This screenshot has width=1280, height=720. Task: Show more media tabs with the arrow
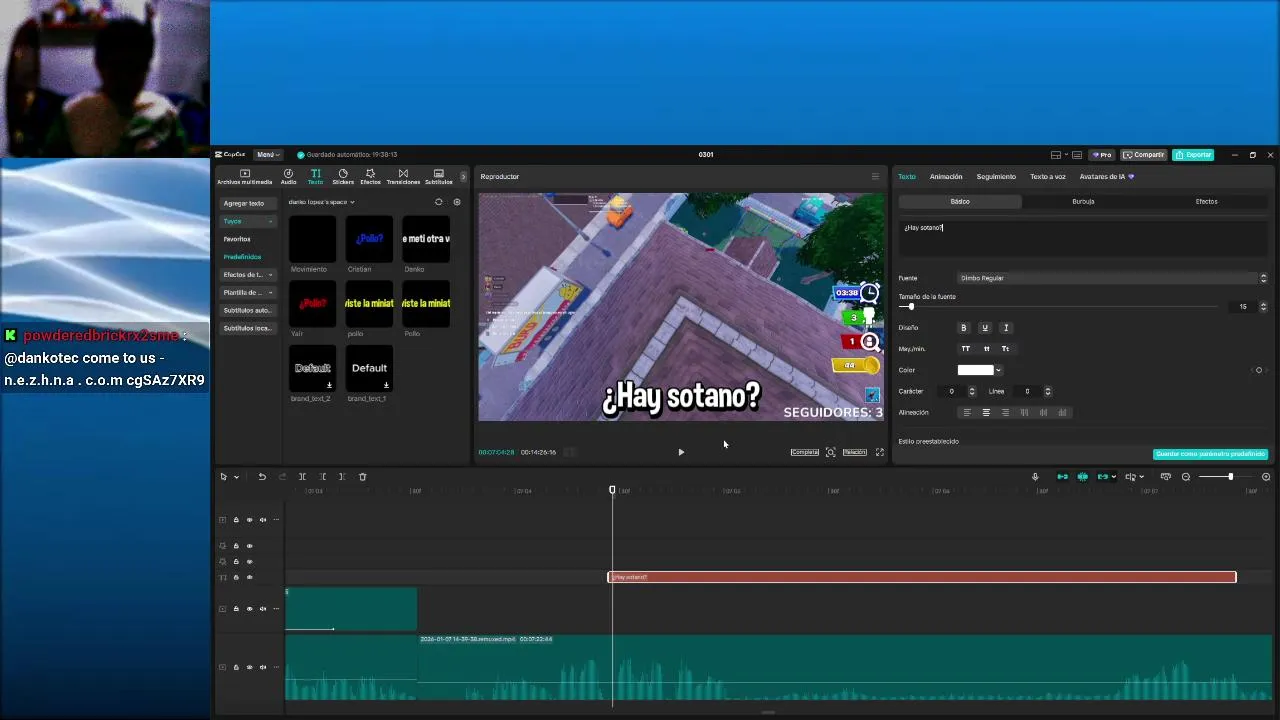click(x=463, y=177)
